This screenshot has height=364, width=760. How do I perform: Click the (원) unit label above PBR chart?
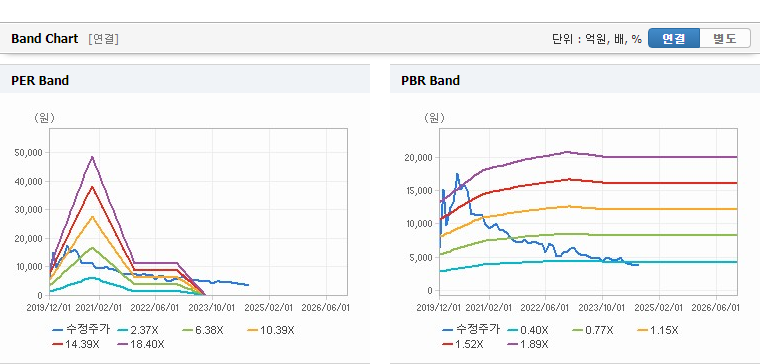pos(434,118)
